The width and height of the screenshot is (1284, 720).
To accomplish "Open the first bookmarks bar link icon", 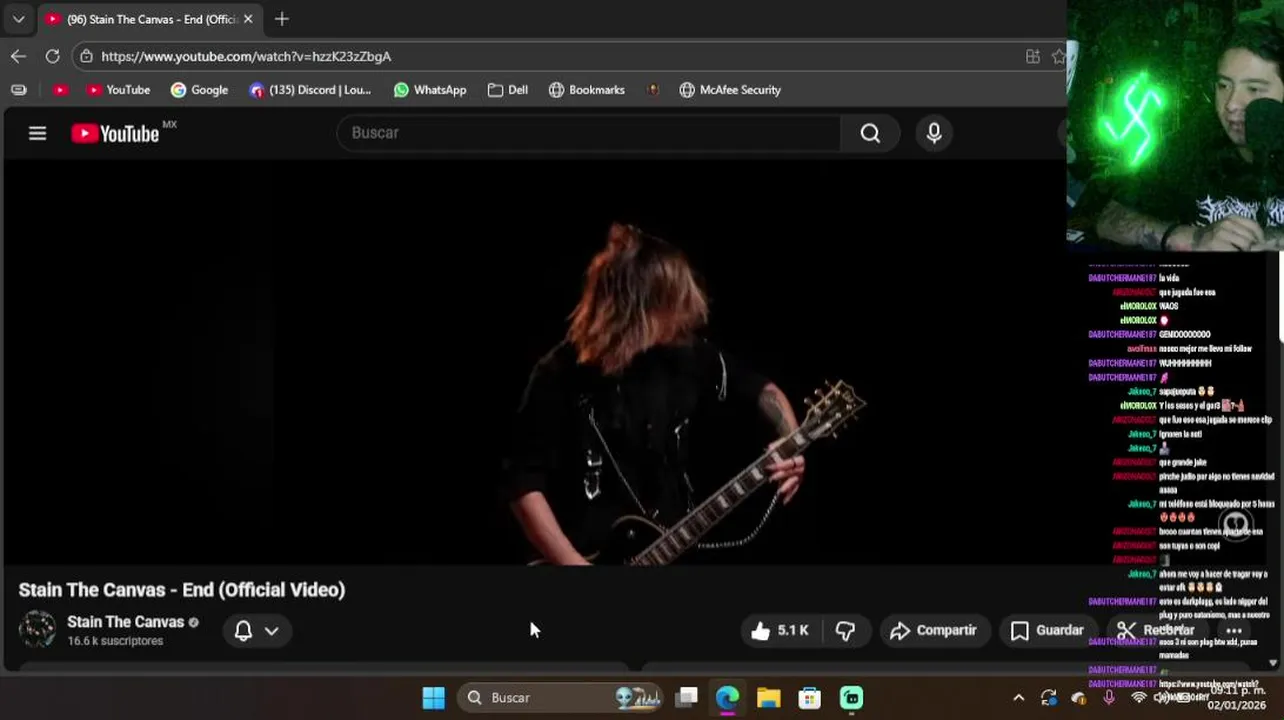I will (18, 90).
